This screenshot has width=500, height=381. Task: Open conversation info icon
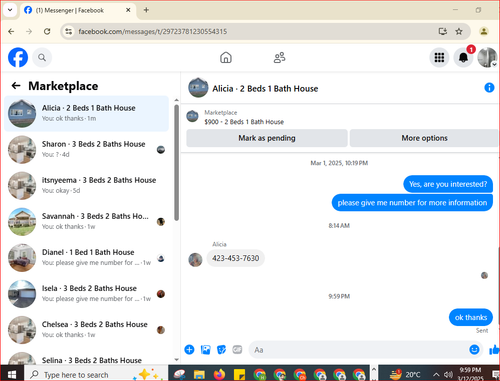[x=489, y=88]
